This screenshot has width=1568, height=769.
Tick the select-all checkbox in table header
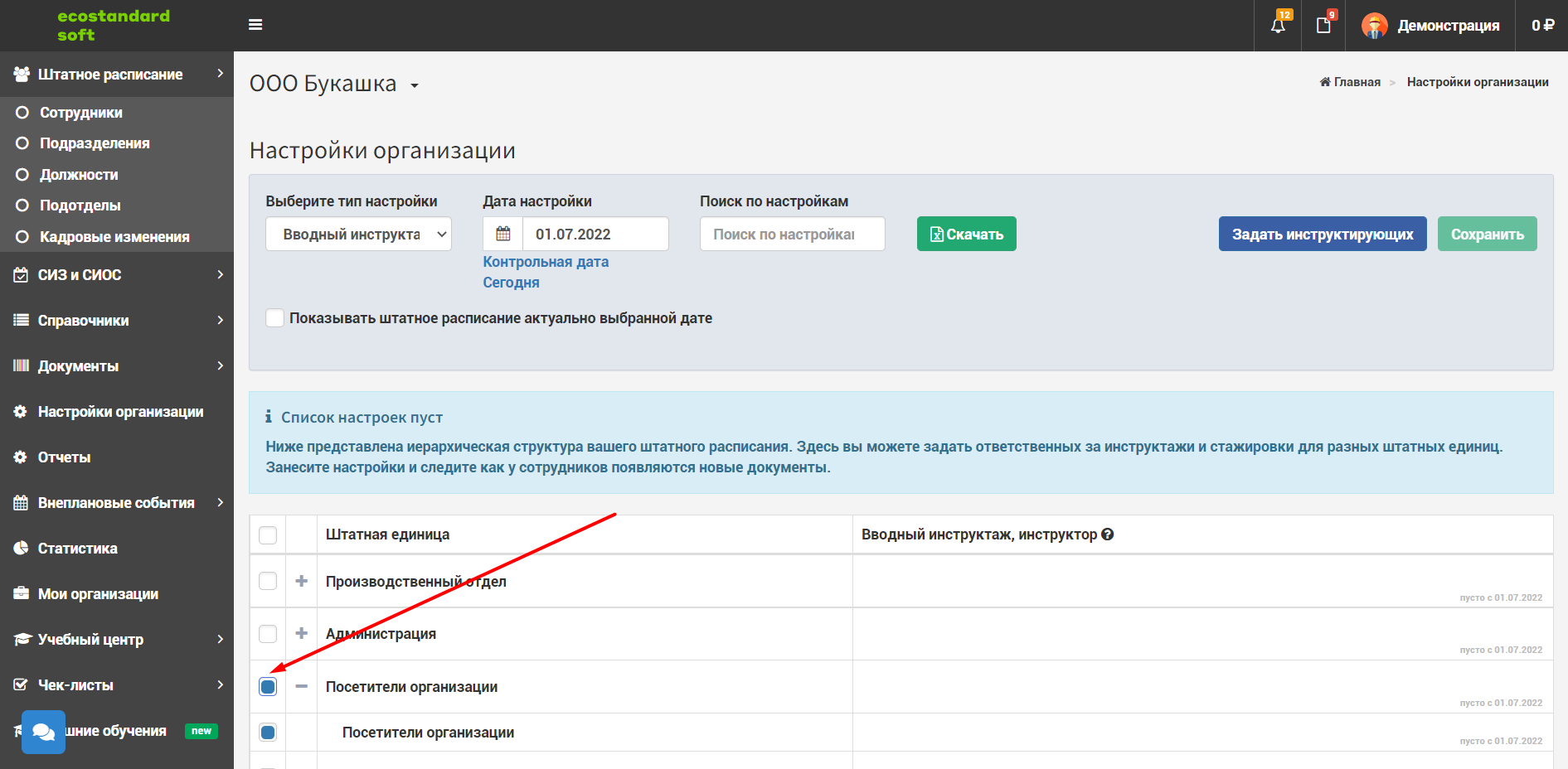[268, 534]
